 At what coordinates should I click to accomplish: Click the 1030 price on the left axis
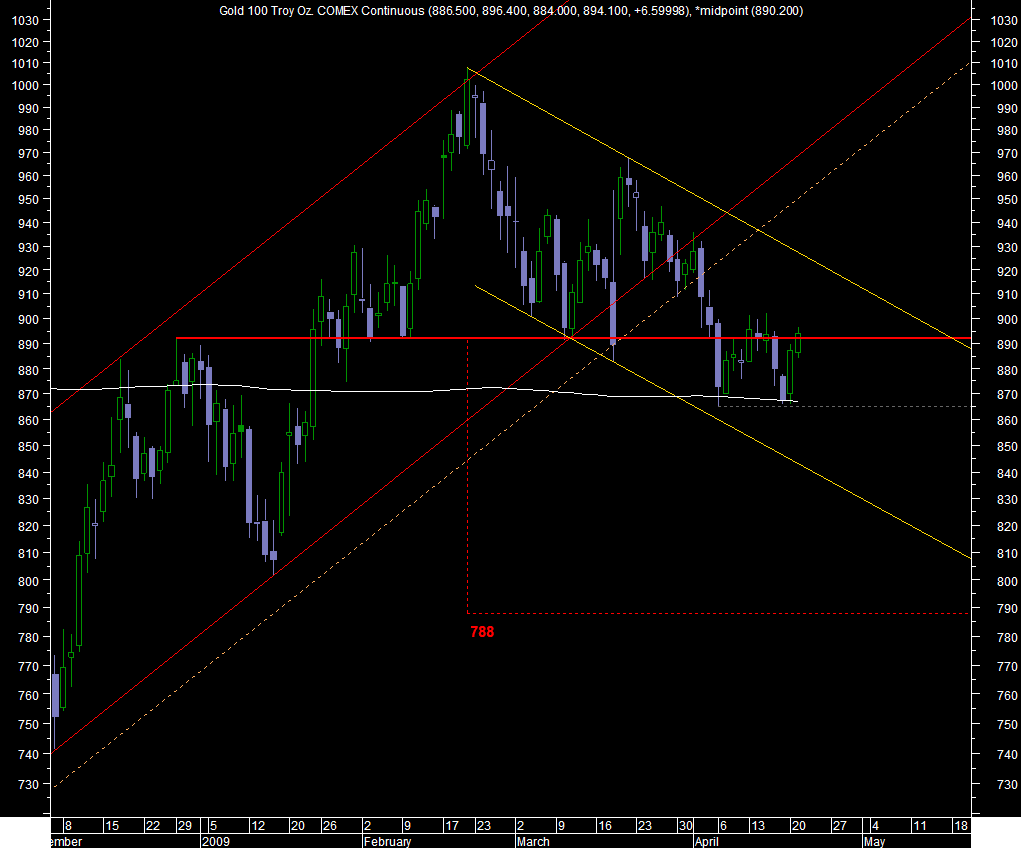tap(25, 20)
